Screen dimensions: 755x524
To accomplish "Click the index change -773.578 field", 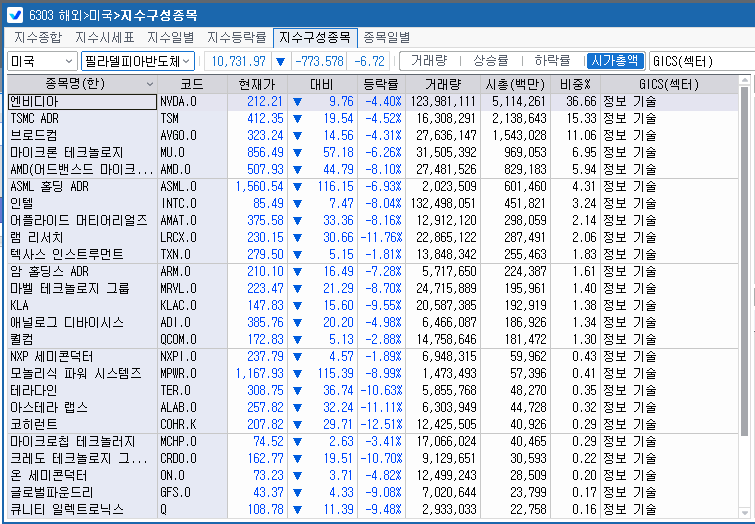I will (319, 61).
